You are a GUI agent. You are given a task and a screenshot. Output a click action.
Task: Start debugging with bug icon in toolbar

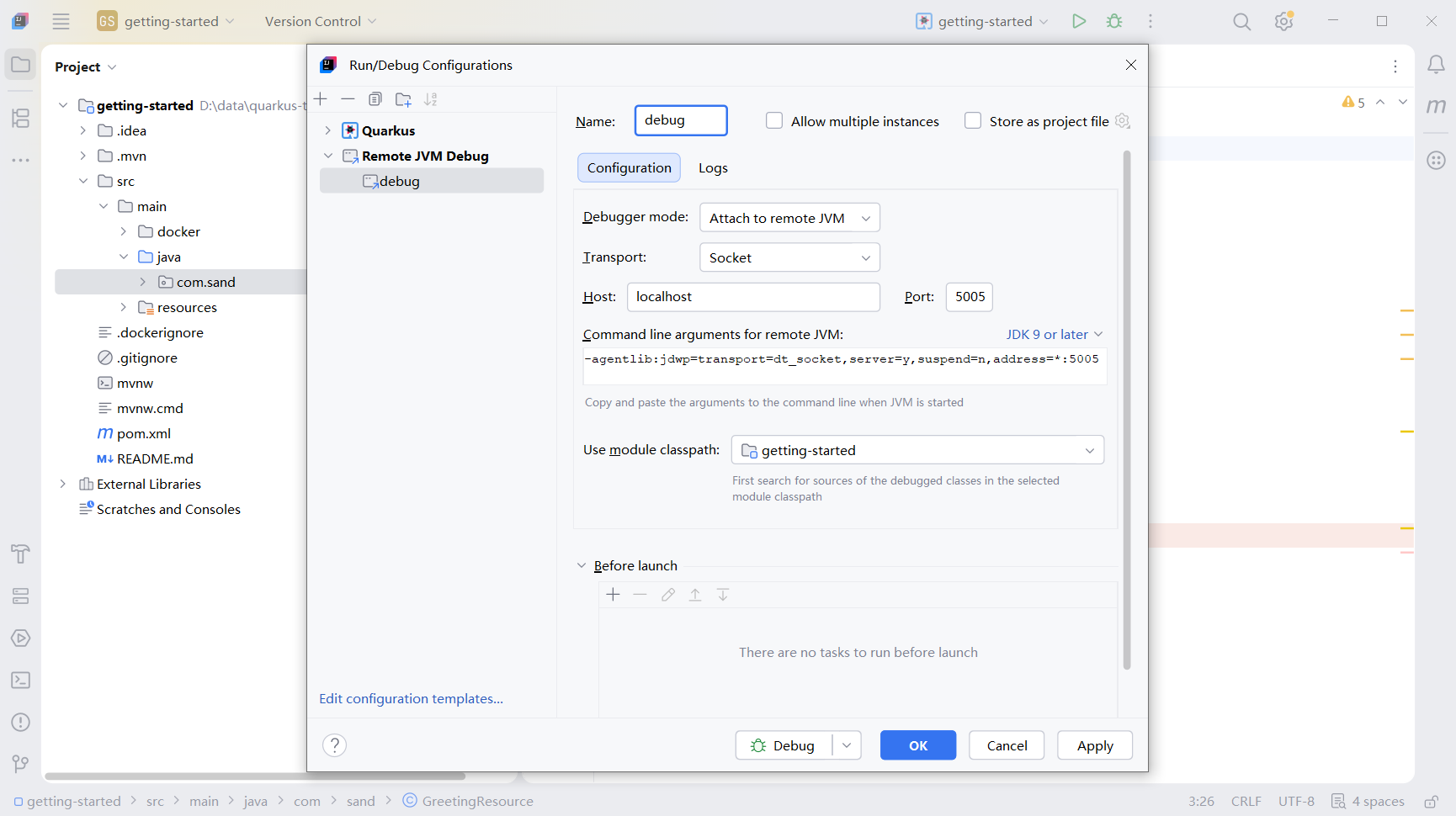coord(1114,21)
